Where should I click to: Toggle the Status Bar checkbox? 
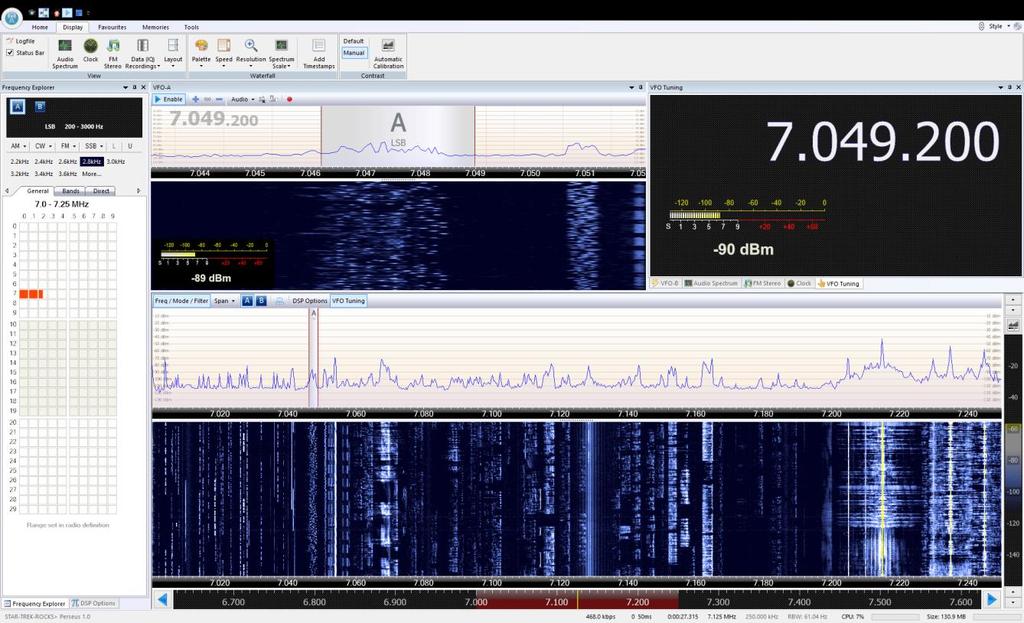coord(10,53)
